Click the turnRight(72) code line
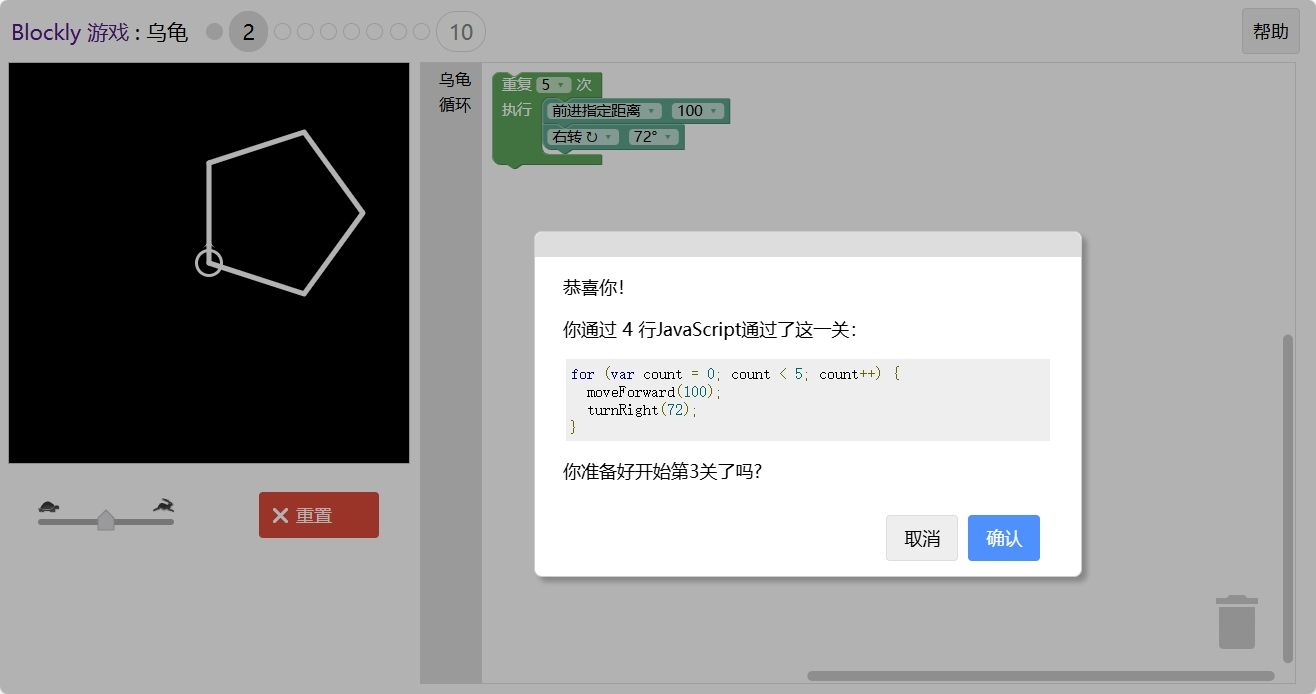 coord(642,410)
